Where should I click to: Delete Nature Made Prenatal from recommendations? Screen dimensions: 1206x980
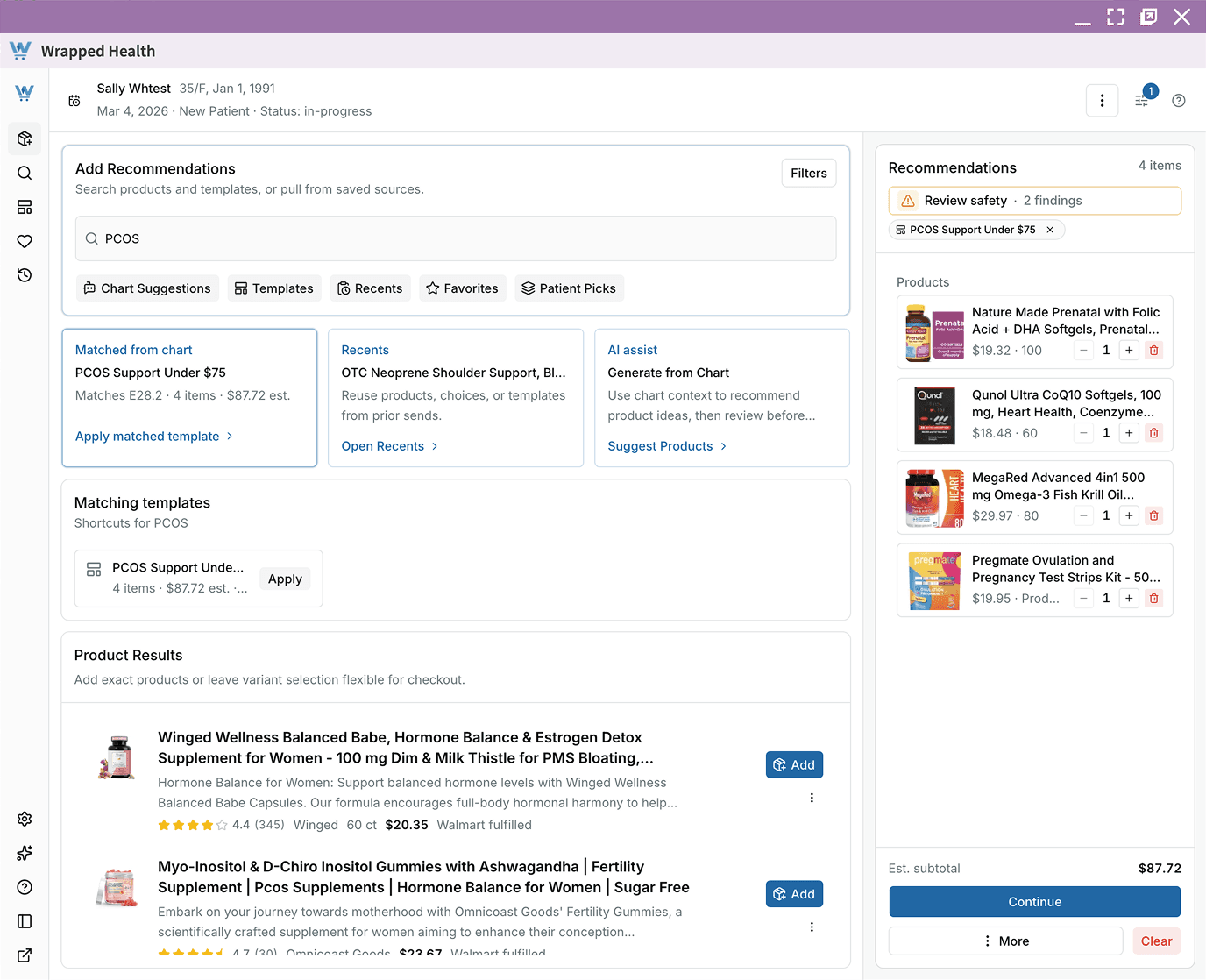click(x=1154, y=351)
